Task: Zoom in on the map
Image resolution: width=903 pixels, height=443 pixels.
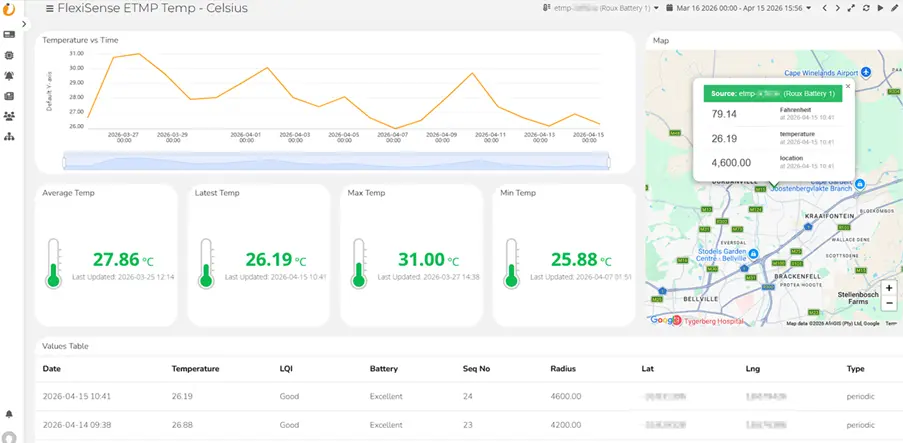Action: click(x=889, y=287)
